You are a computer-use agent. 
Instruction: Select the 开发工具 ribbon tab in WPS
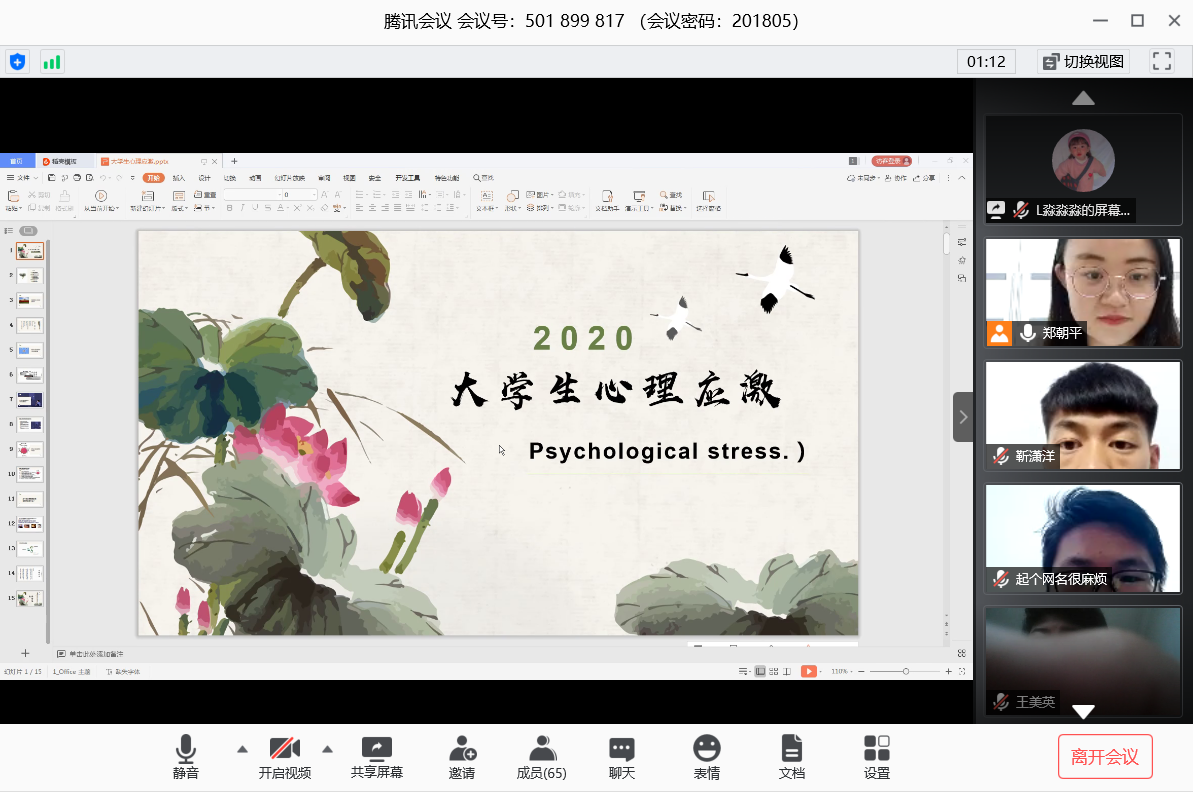(408, 178)
